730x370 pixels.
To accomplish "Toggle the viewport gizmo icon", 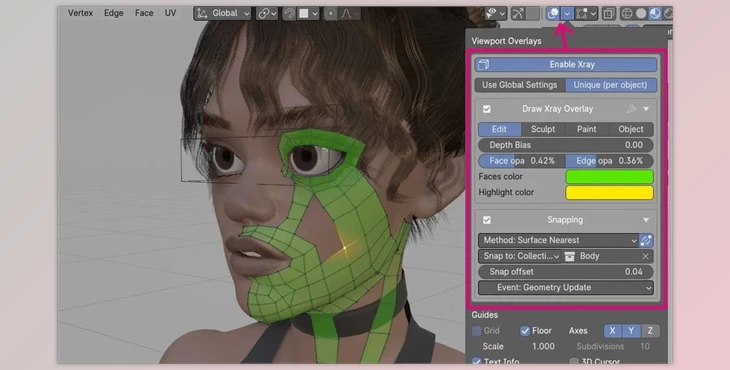I will [x=518, y=13].
